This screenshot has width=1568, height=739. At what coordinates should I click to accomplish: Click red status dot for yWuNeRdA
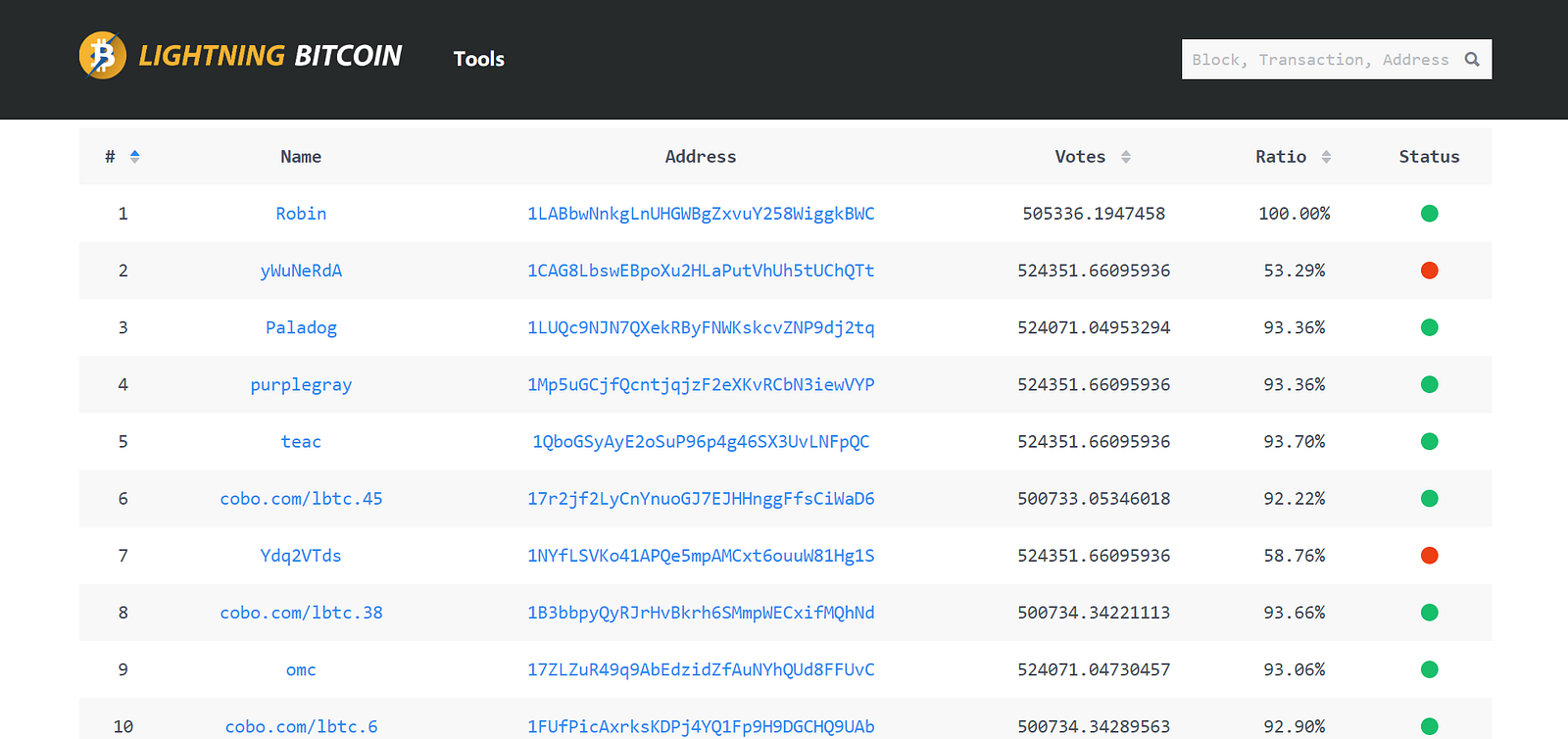point(1430,271)
